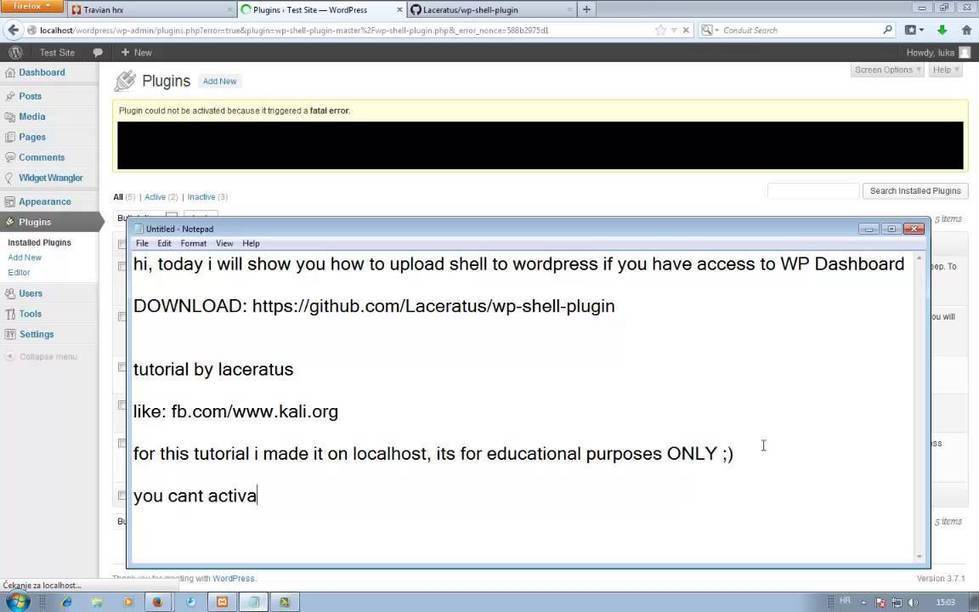
Task: Click the Notepad vertical scrollbar
Action: point(918,407)
